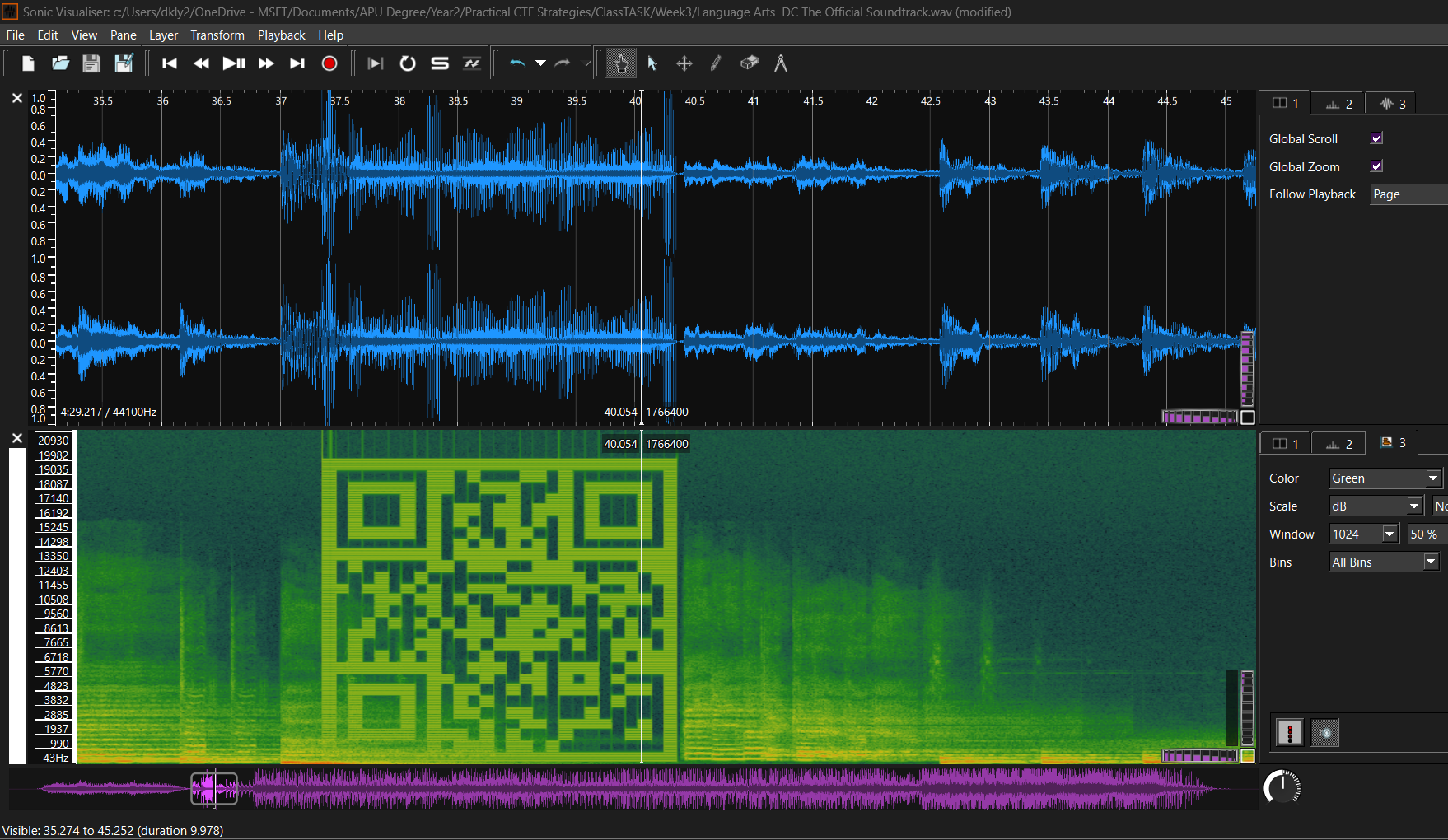The image size is (1448, 840).
Task: Select the Draw tool
Action: pos(715,63)
